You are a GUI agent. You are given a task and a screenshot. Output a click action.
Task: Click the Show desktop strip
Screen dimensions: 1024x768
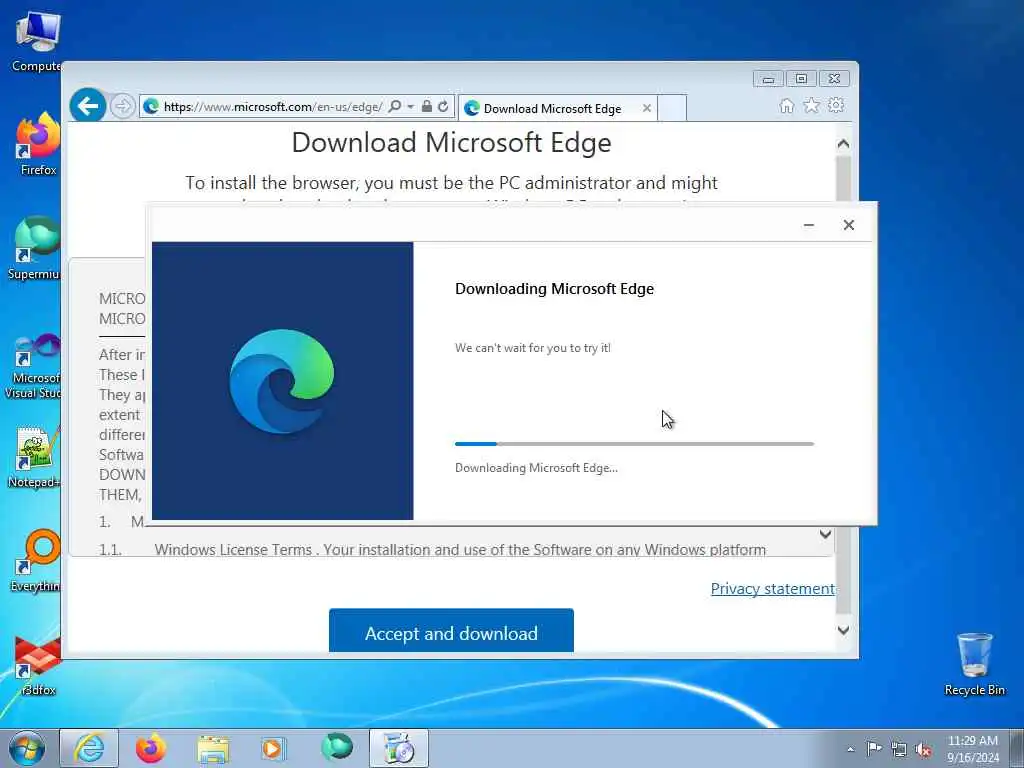coord(1017,748)
